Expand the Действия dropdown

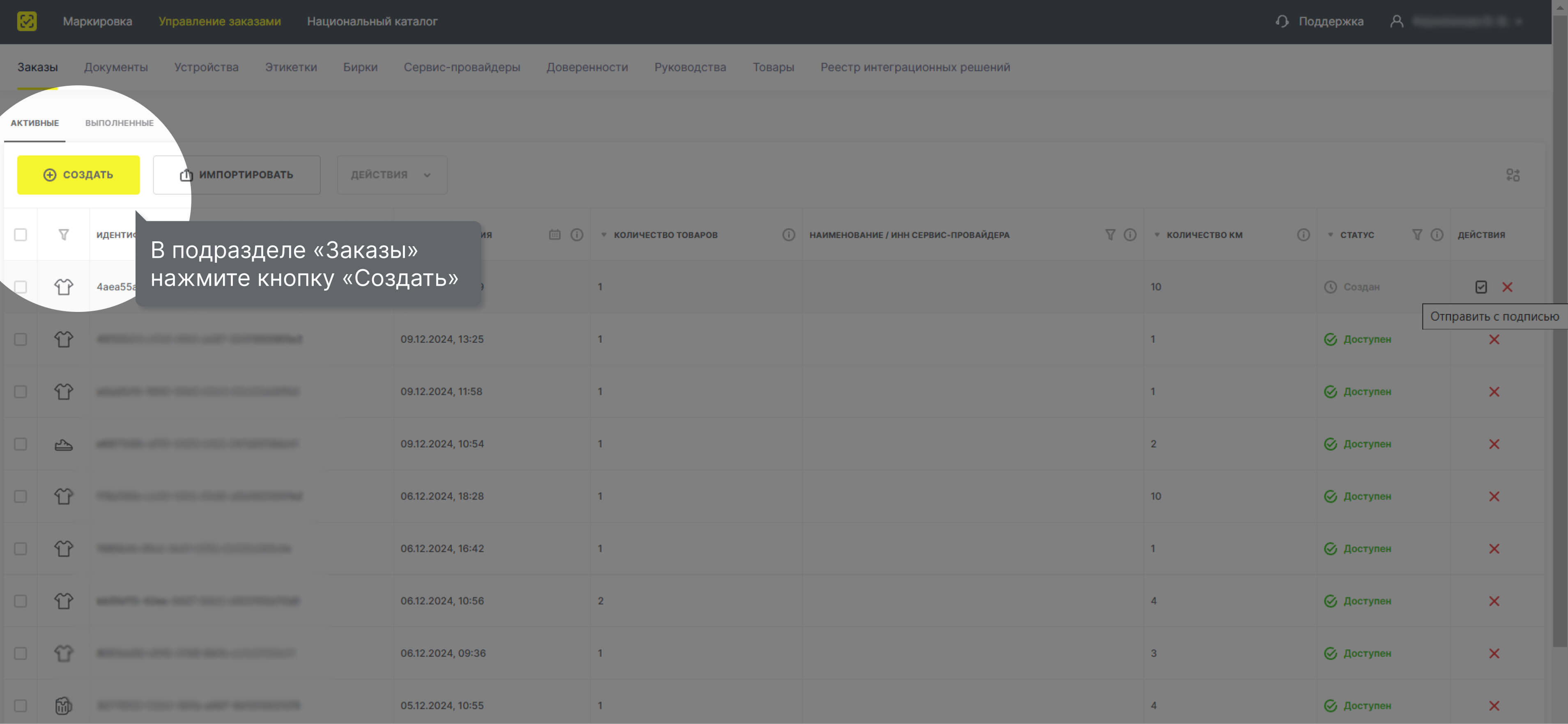coord(392,175)
